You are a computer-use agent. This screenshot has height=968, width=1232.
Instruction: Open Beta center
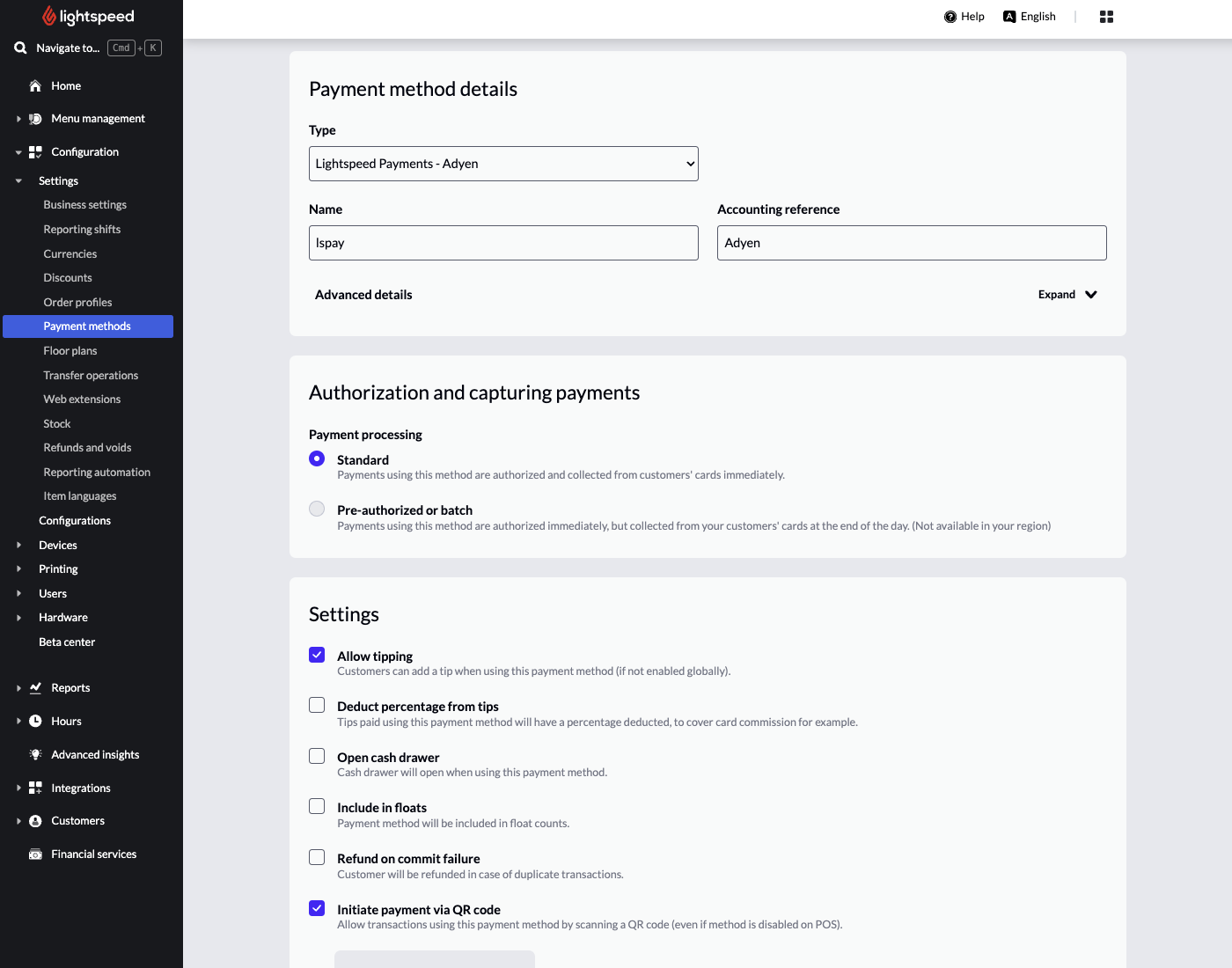point(67,642)
